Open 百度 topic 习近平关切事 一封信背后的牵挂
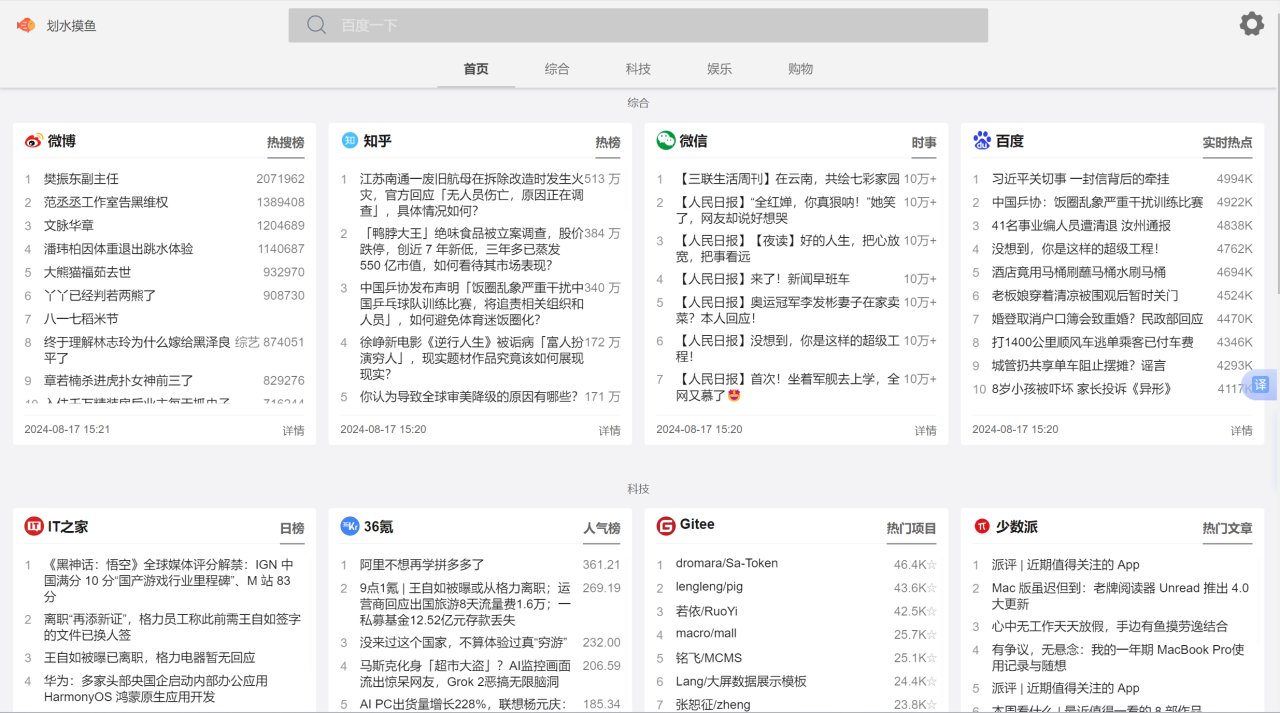The width and height of the screenshot is (1280, 713). [1080, 179]
